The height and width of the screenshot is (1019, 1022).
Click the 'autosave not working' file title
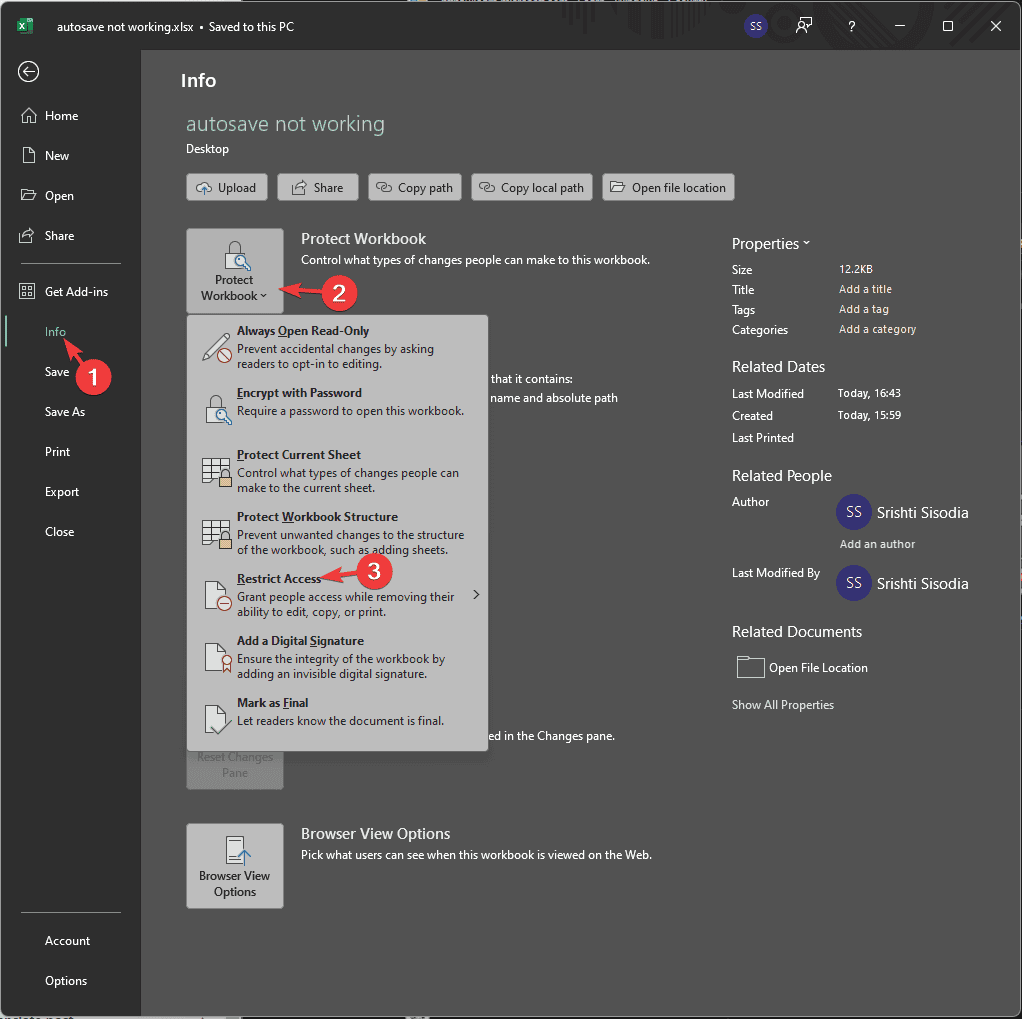coord(285,123)
